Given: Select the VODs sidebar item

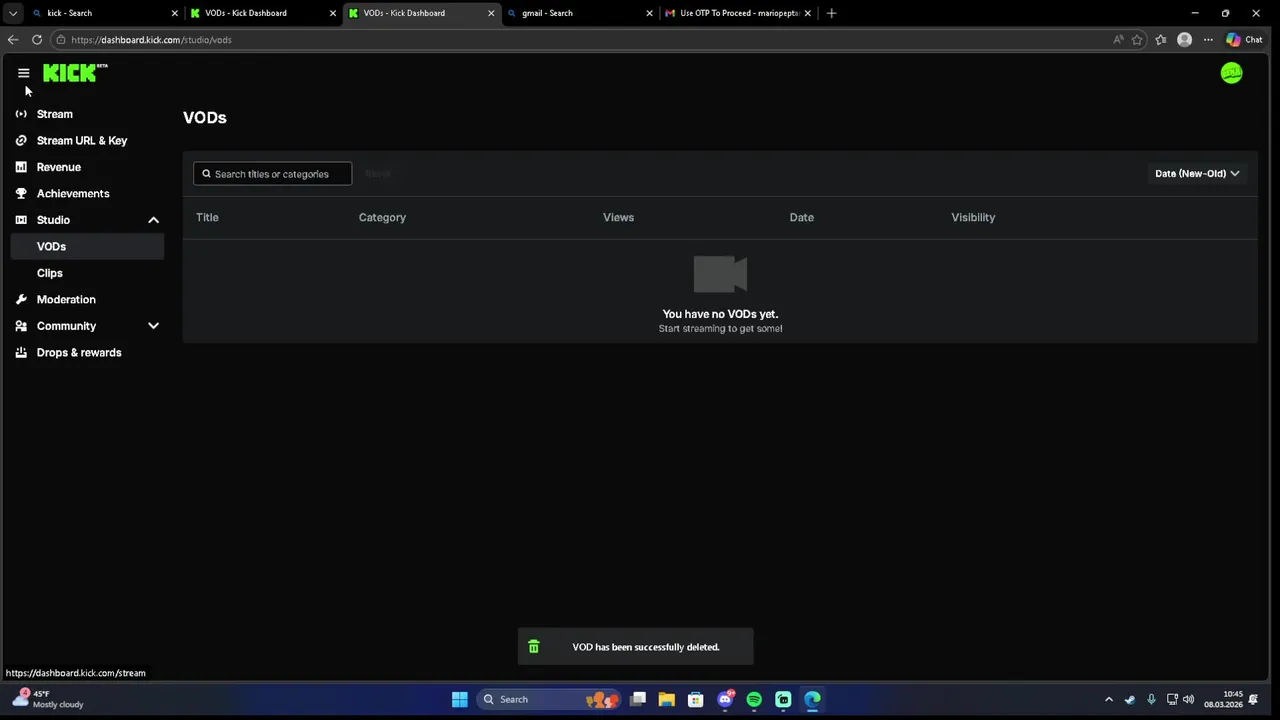Looking at the screenshot, I should (x=87, y=247).
